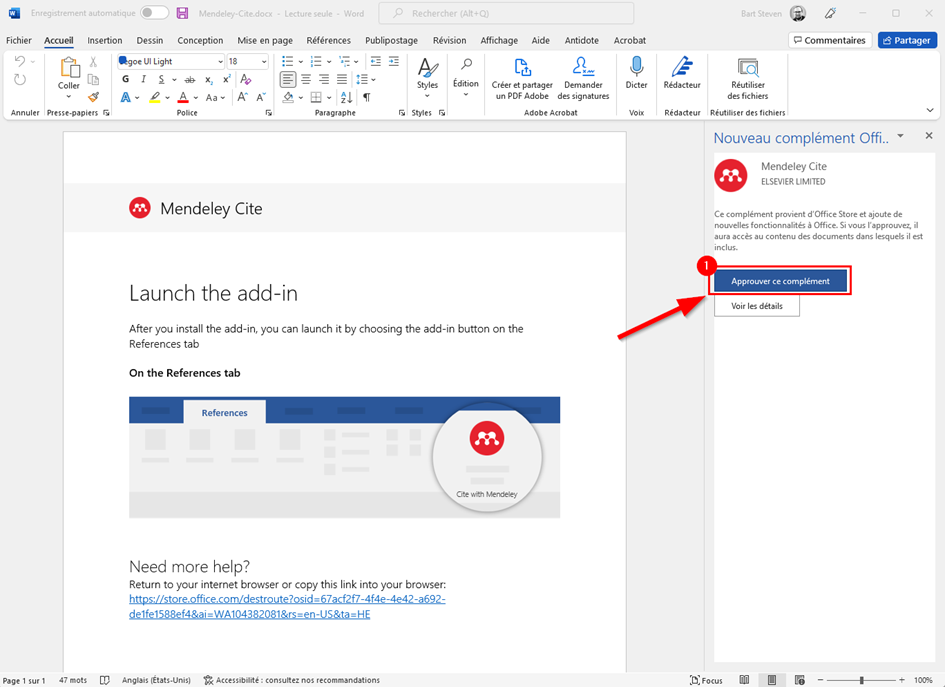
Task: Switch to Focus mode in status bar
Action: click(706, 680)
